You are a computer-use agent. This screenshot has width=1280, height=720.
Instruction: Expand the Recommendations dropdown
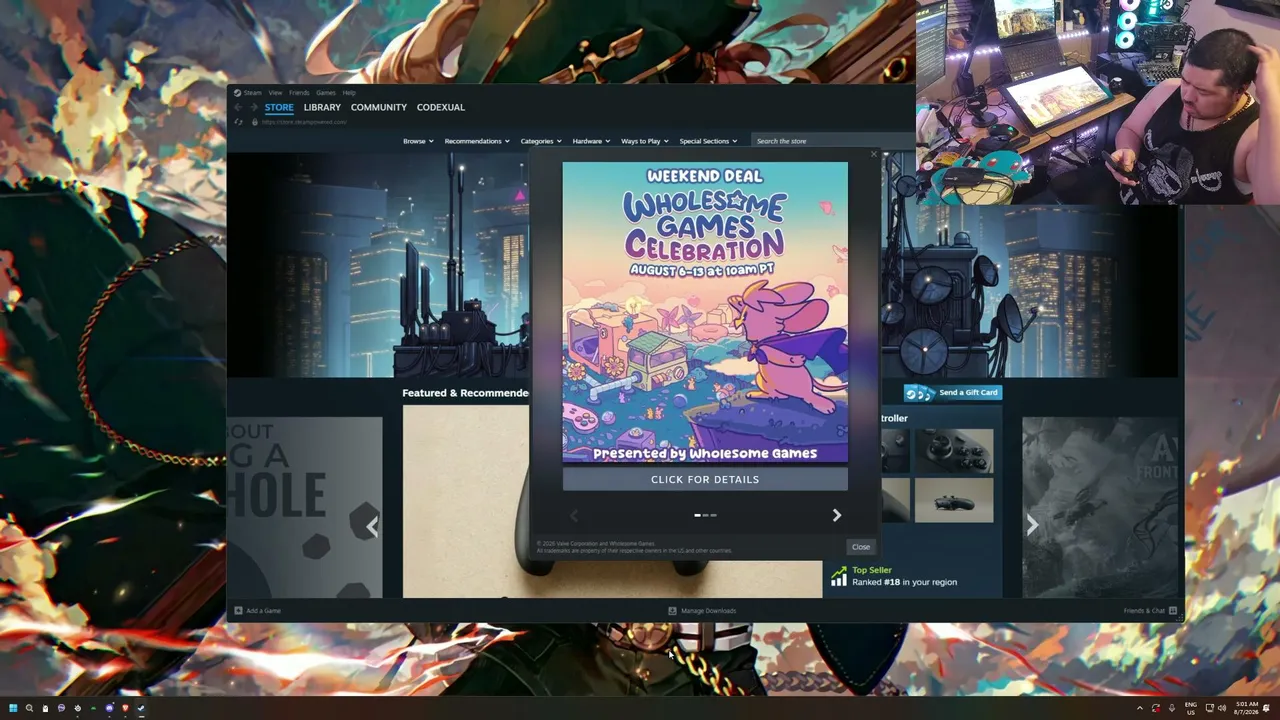point(477,141)
